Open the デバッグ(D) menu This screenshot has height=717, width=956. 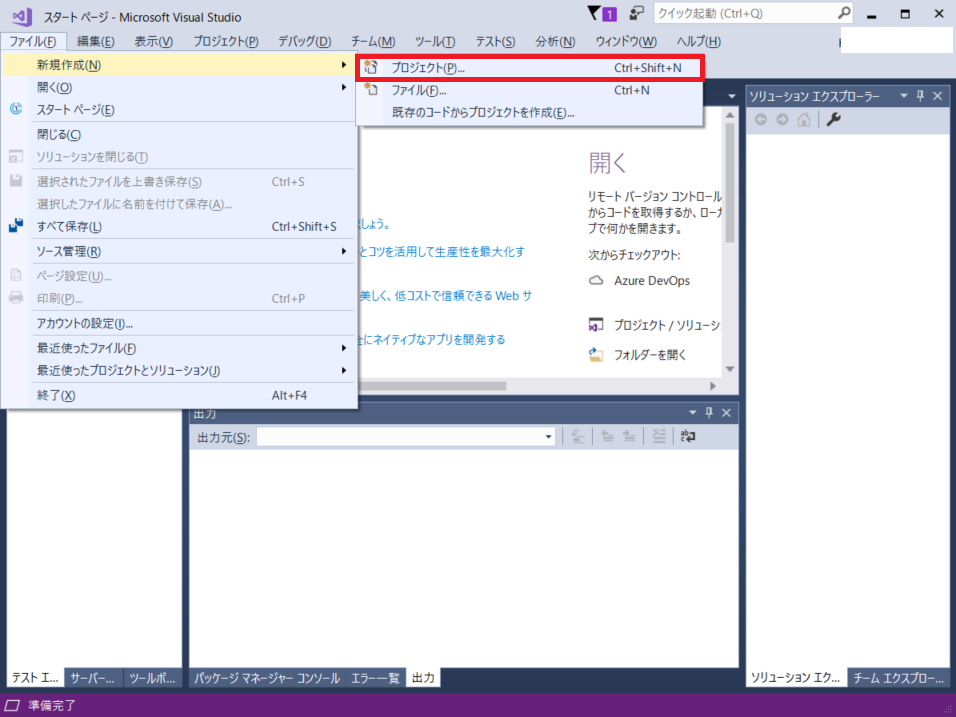pos(304,41)
